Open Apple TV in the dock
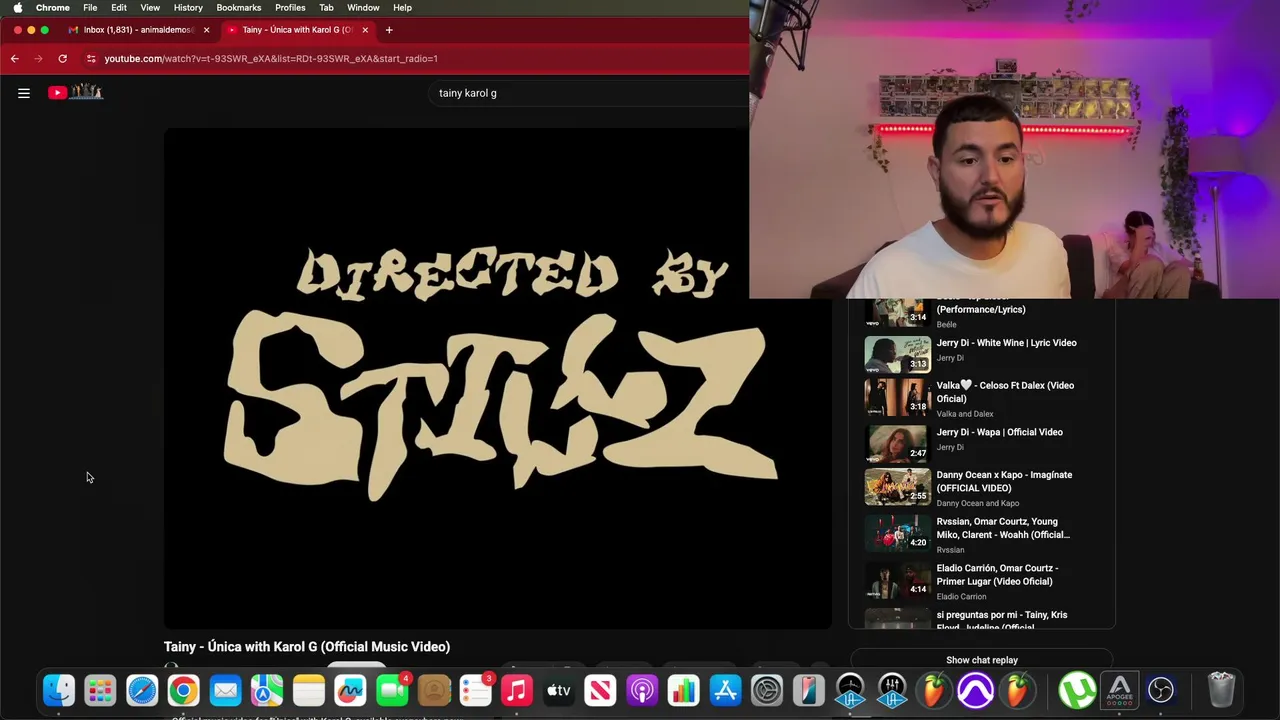This screenshot has width=1280, height=720. [x=559, y=690]
